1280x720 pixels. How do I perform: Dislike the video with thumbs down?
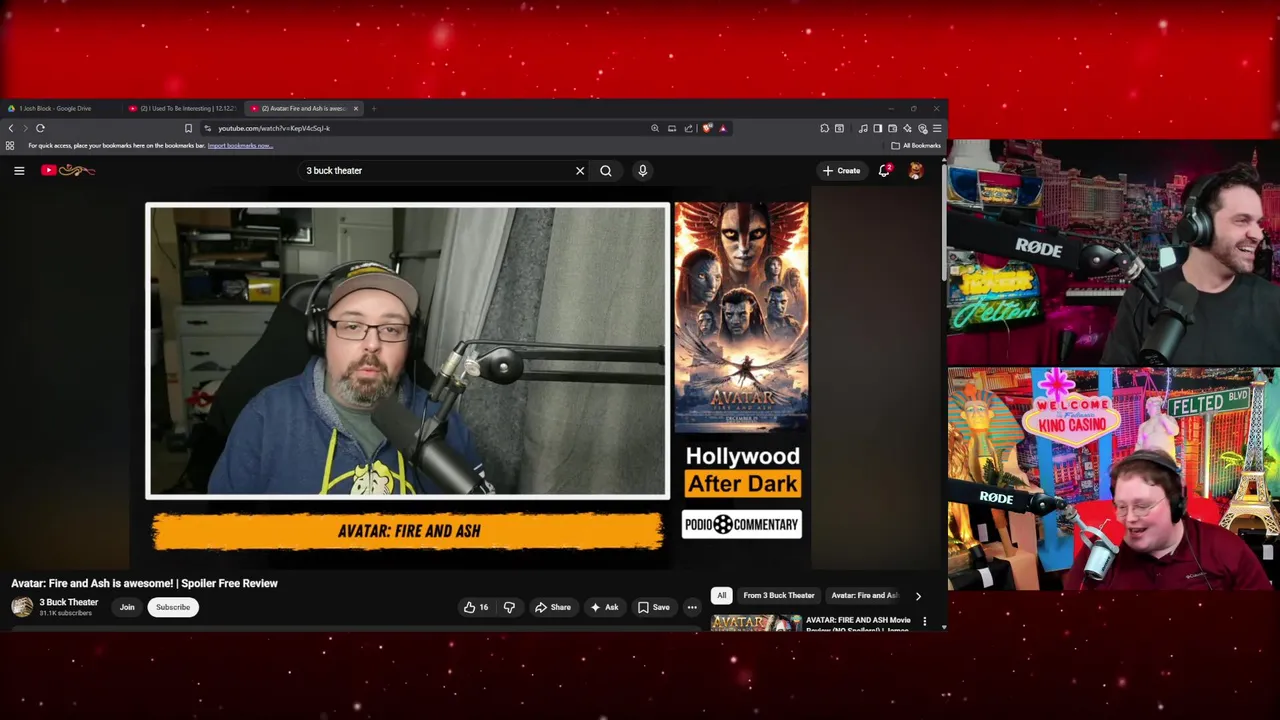[509, 607]
